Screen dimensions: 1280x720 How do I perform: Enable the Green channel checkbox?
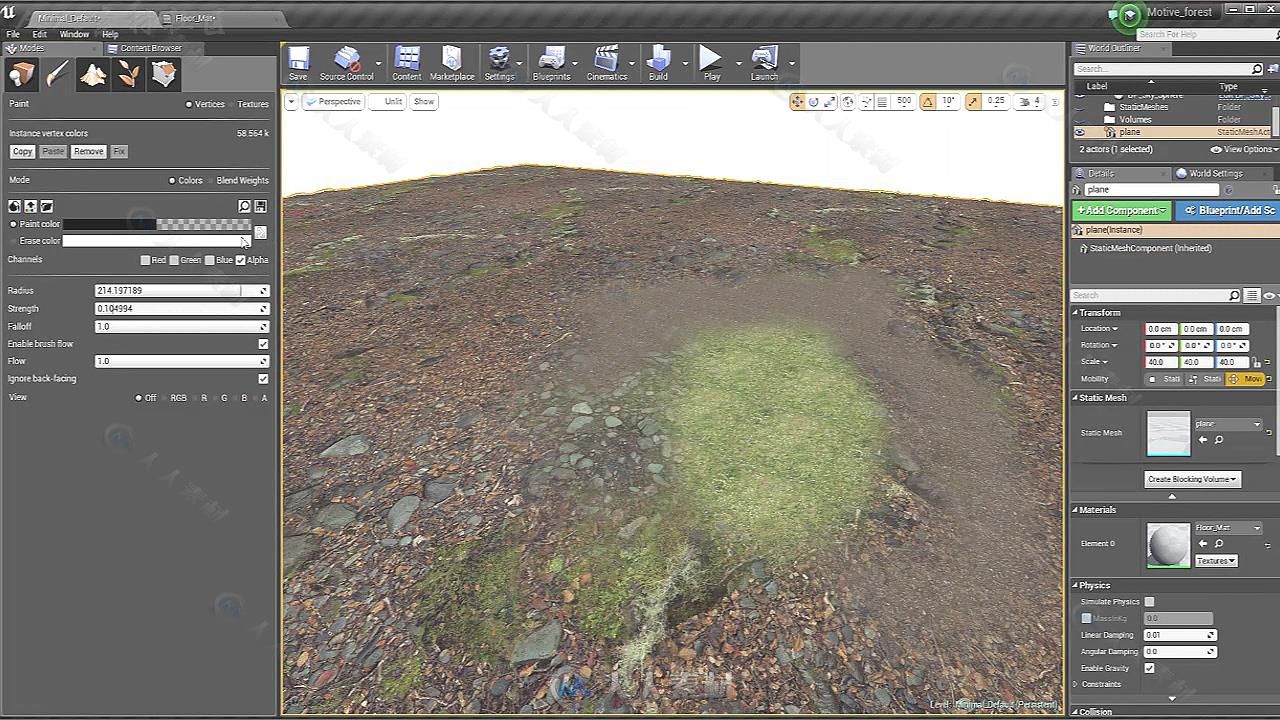(174, 260)
